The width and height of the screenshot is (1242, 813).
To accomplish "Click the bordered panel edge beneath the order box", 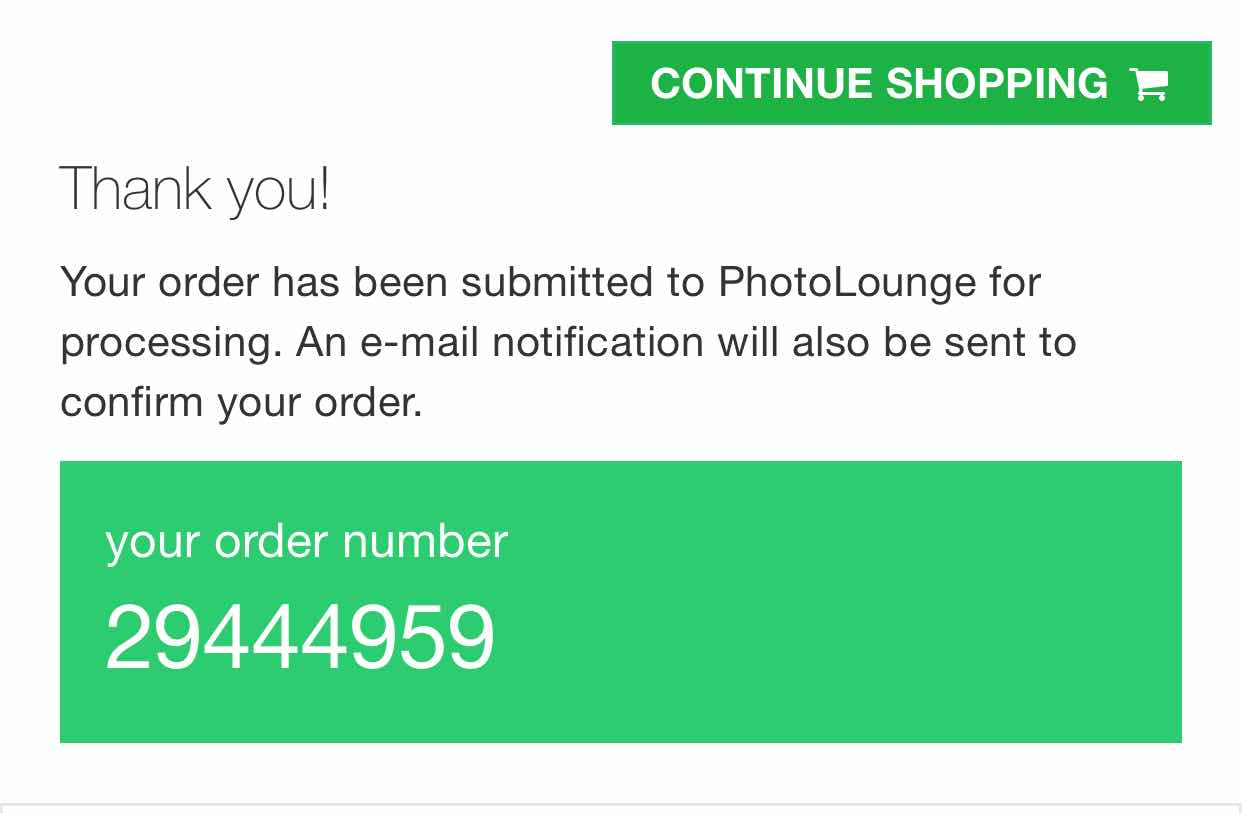I will pos(621,806).
